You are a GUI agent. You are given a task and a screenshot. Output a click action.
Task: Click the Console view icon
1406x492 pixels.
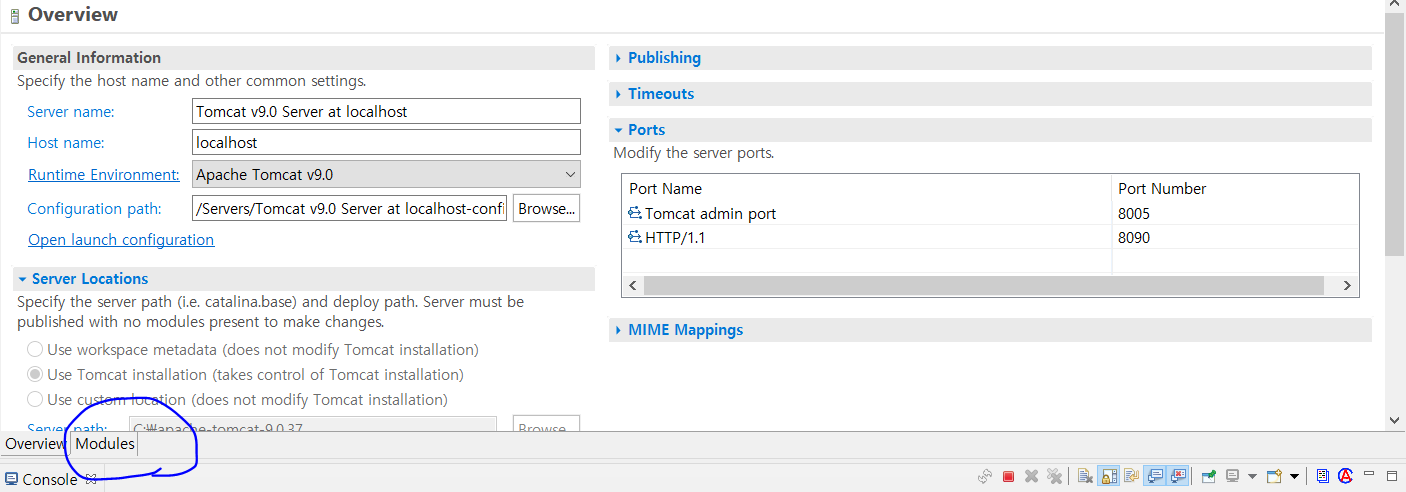tap(11, 479)
